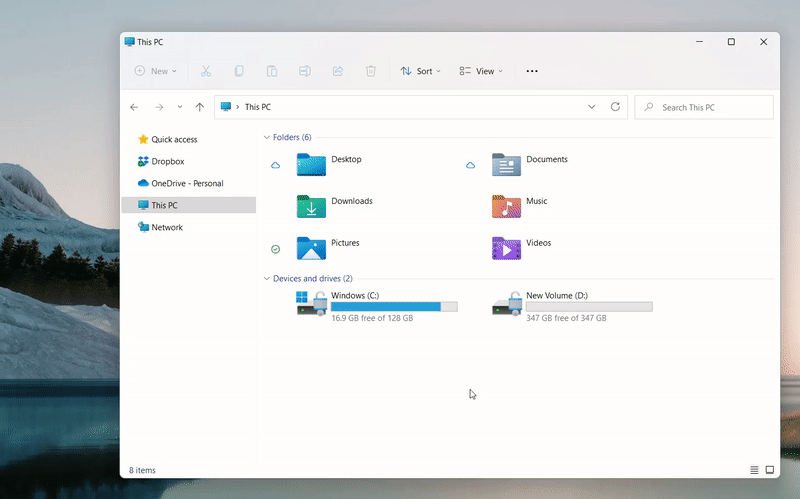Switch to large icons view in status bar
Image resolution: width=800 pixels, height=499 pixels.
click(x=770, y=470)
